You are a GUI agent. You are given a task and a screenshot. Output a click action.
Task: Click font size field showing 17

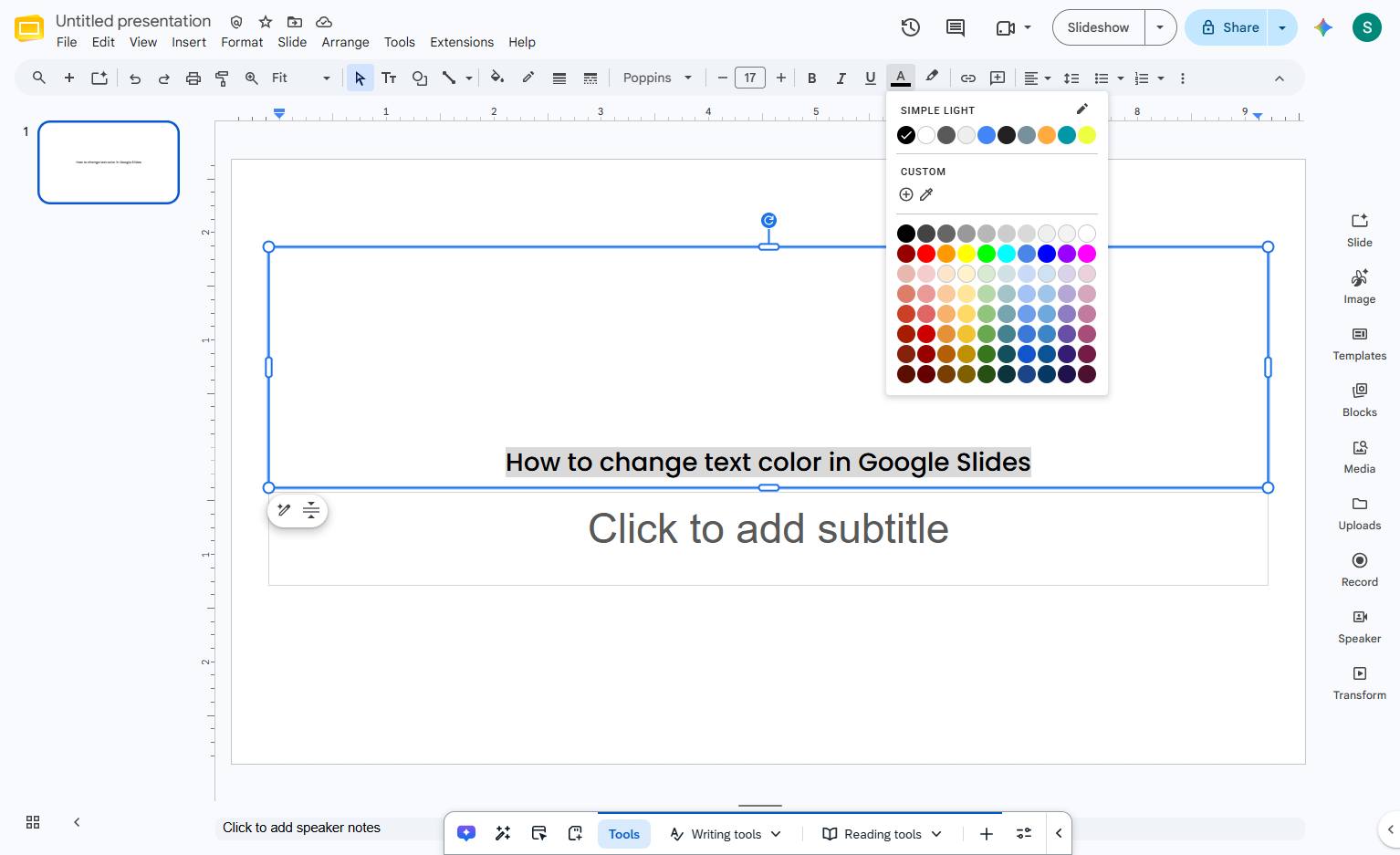coord(750,78)
